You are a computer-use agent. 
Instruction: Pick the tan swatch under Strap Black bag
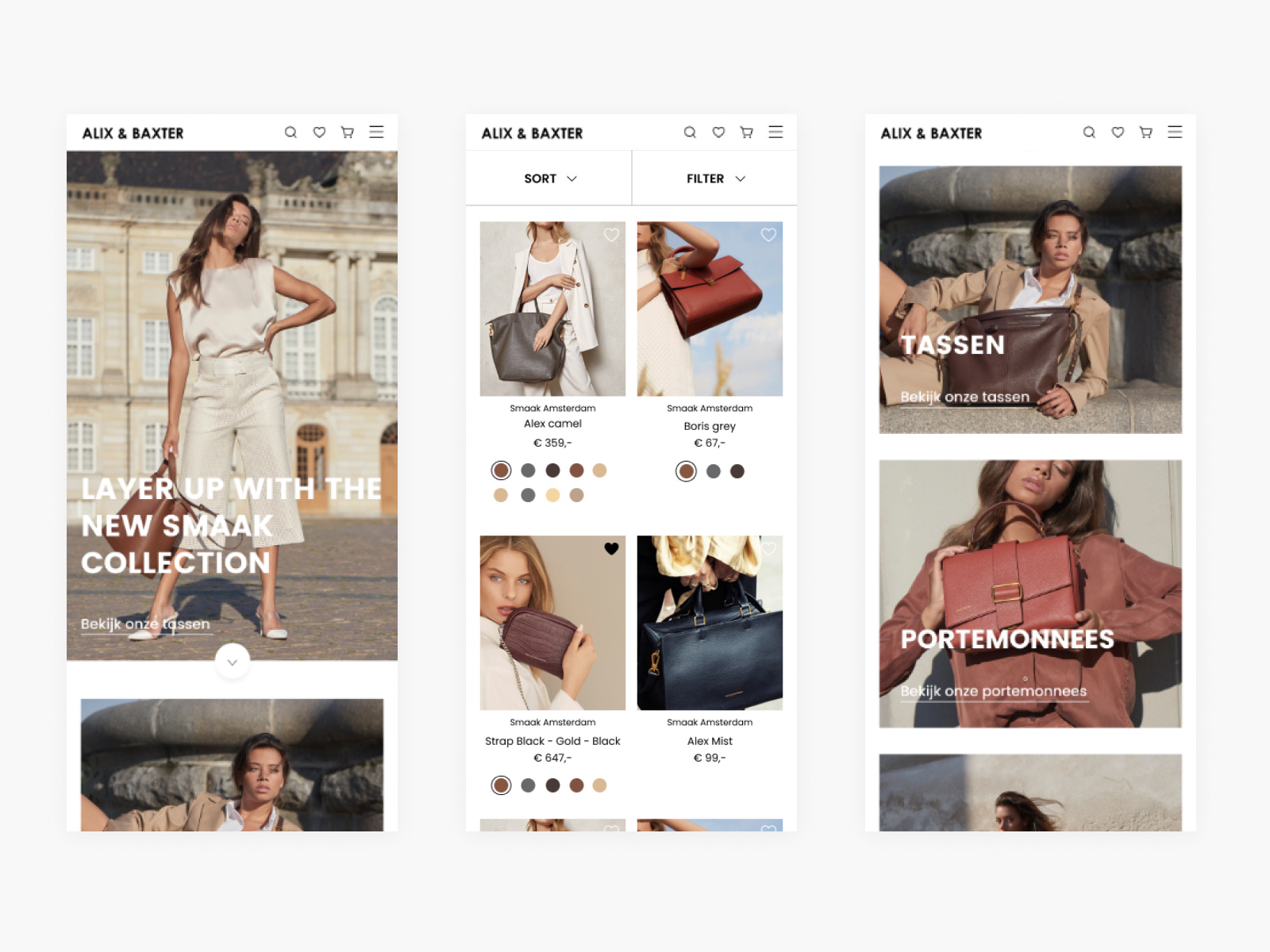tap(599, 785)
